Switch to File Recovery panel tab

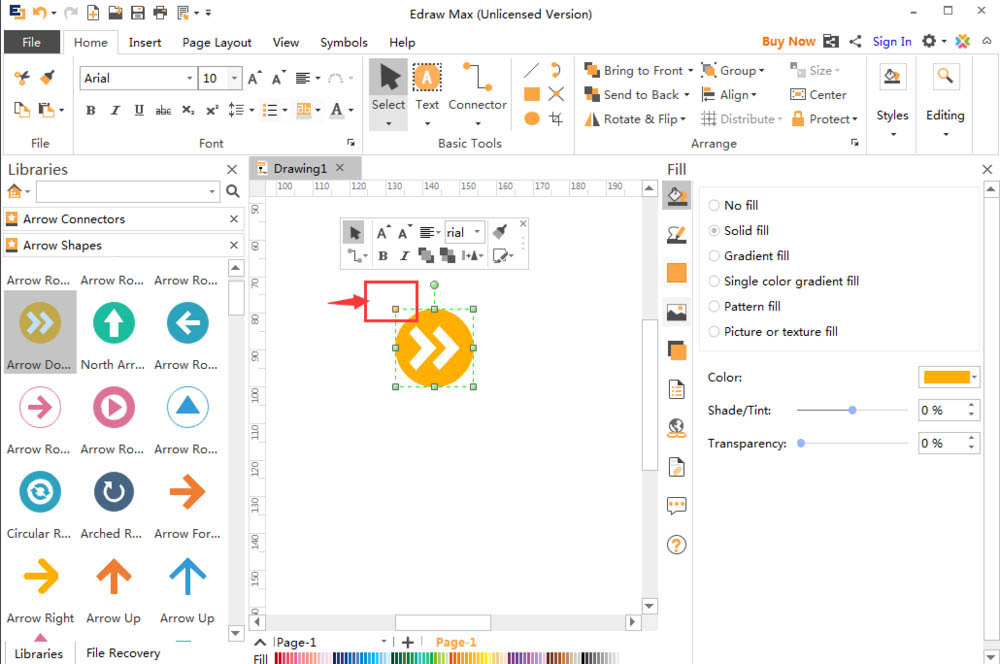pyautogui.click(x=123, y=653)
